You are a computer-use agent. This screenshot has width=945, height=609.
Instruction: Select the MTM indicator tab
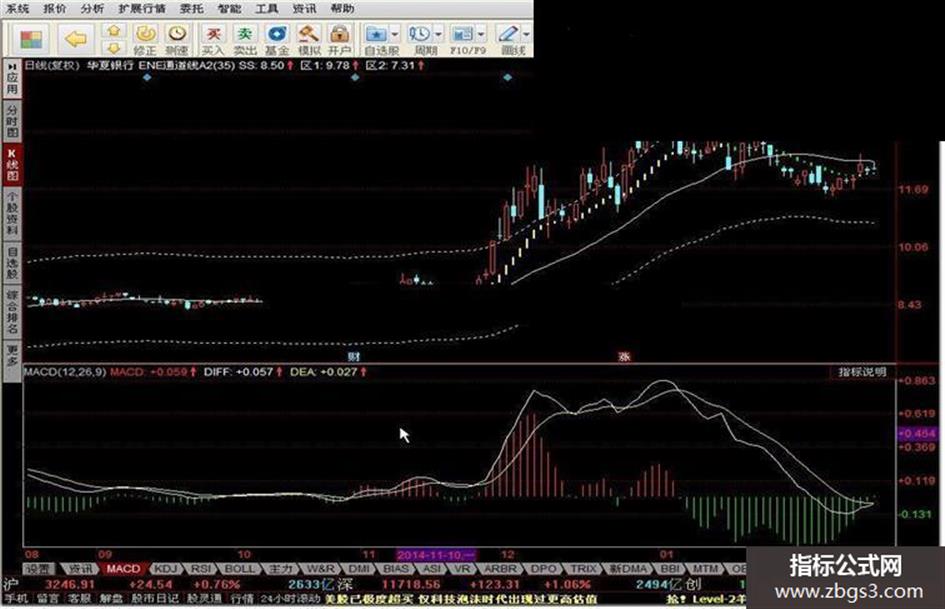(x=705, y=569)
